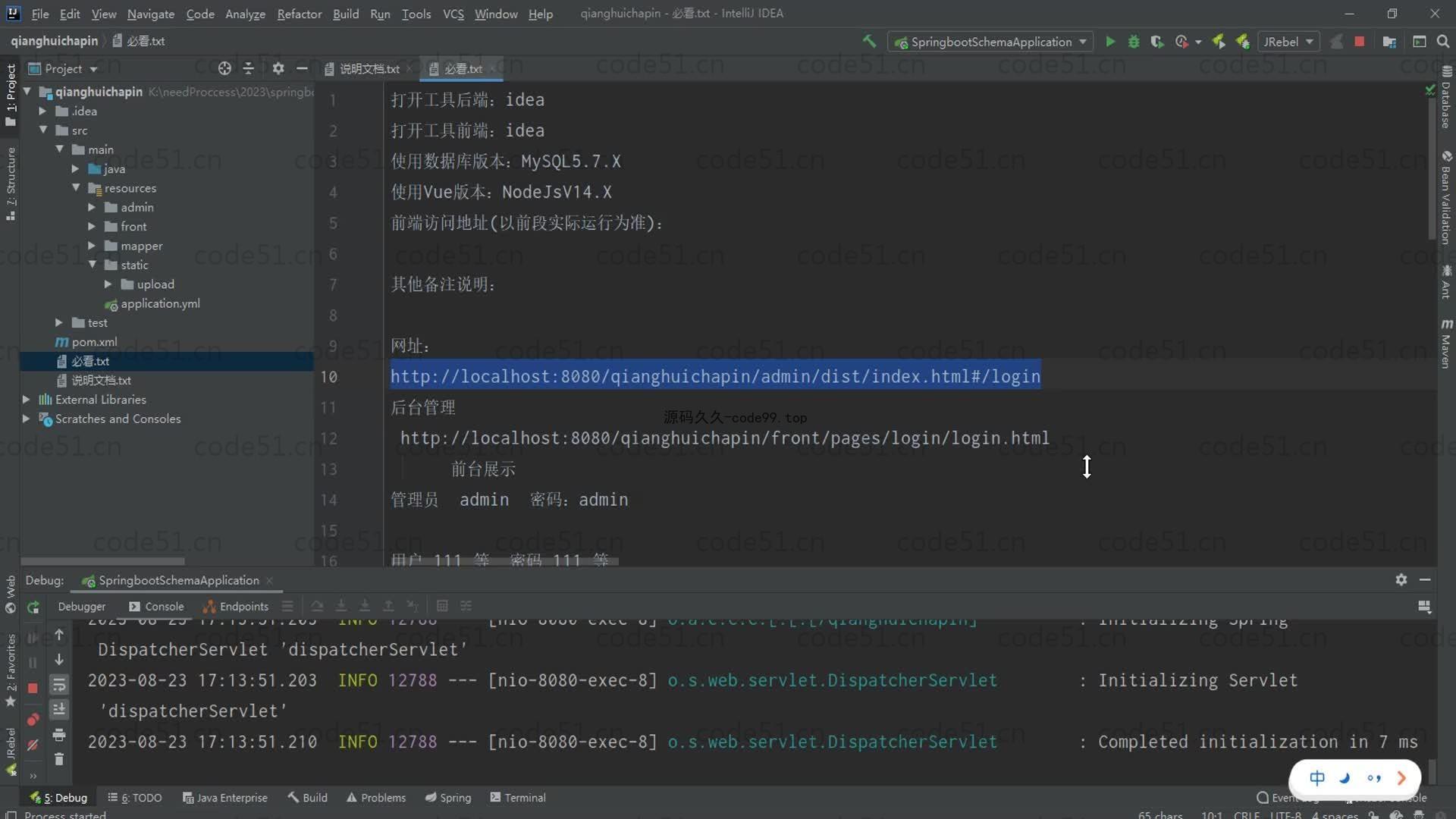Image resolution: width=1456 pixels, height=819 pixels.
Task: Expand the .idea folder
Action: pyautogui.click(x=43, y=111)
